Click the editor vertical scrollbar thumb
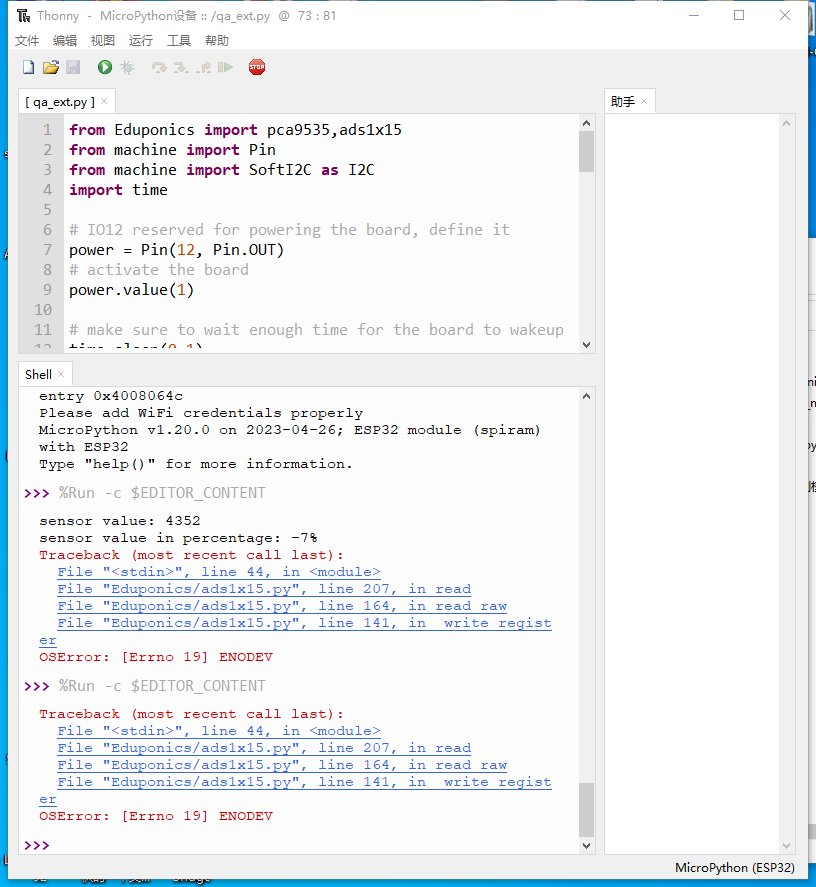The image size is (816, 887). 586,152
